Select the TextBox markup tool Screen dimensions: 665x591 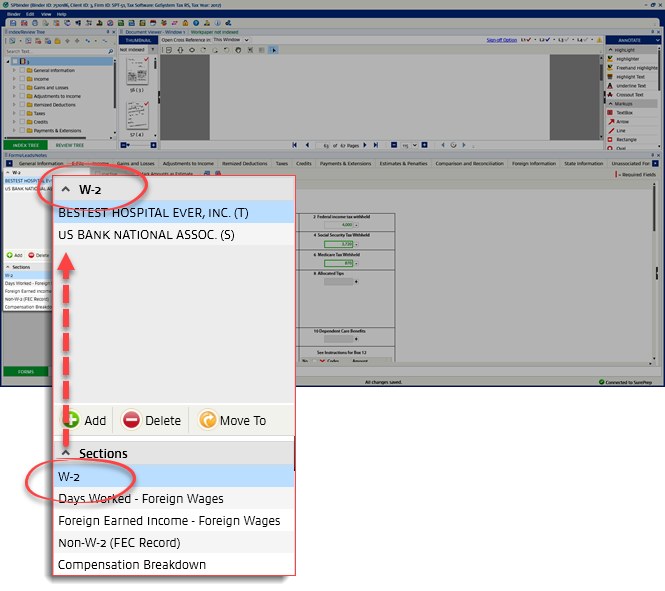[626, 112]
